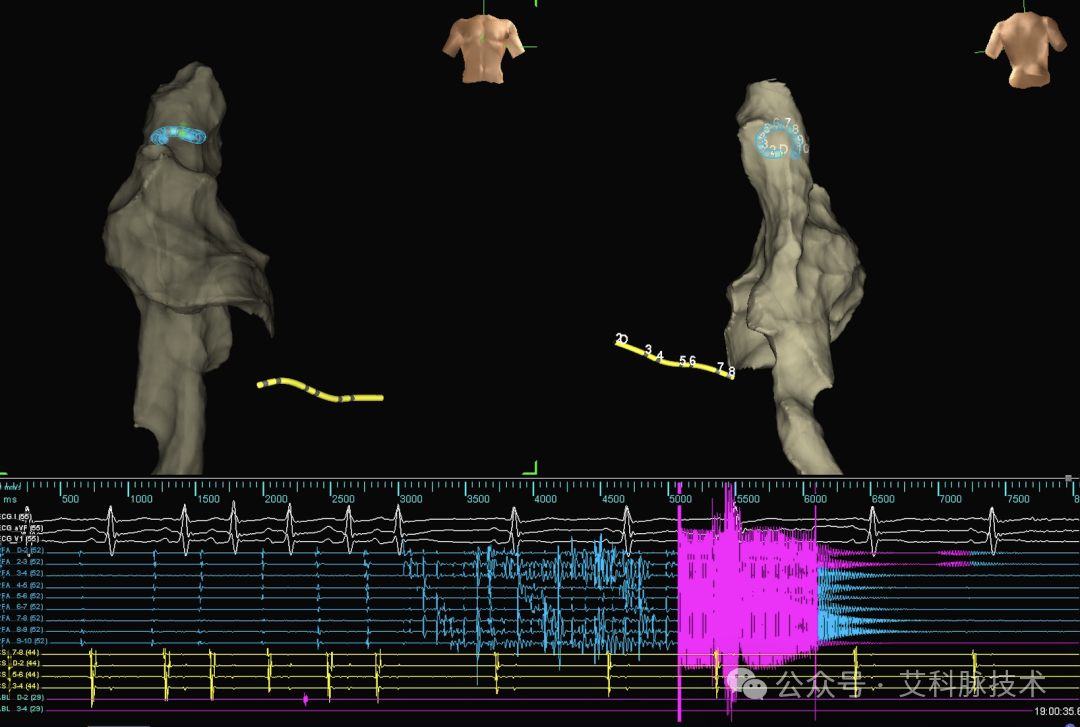Click the 19:00:35 timestamp readout
Viewport: 1080px width, 727px height.
click(x=1057, y=711)
